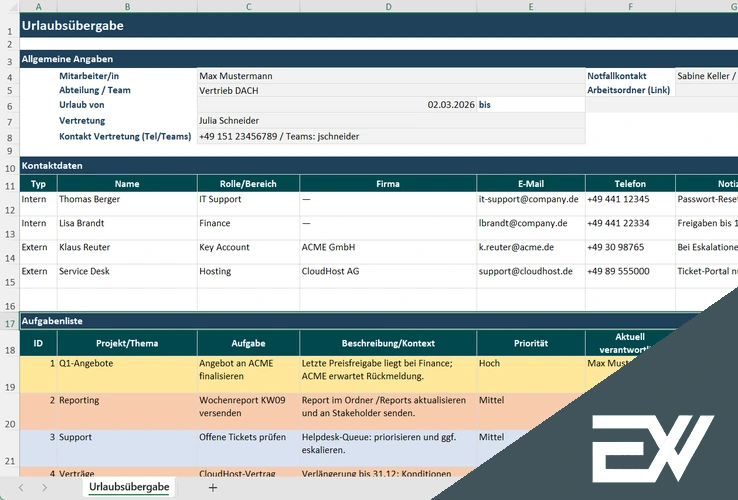Select column A header
The image size is (738, 500).
coord(38,7)
